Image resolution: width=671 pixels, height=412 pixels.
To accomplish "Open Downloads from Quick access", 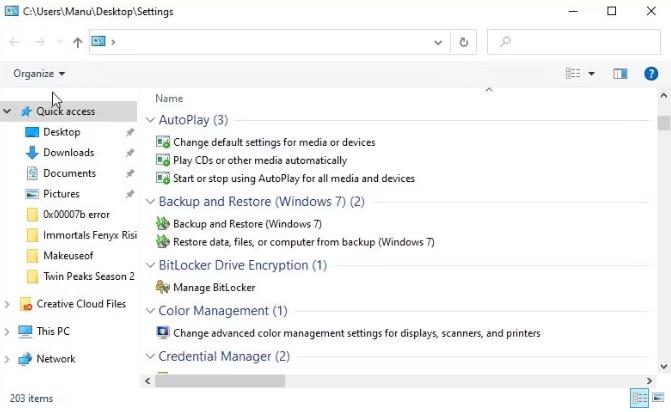I will tap(68, 152).
